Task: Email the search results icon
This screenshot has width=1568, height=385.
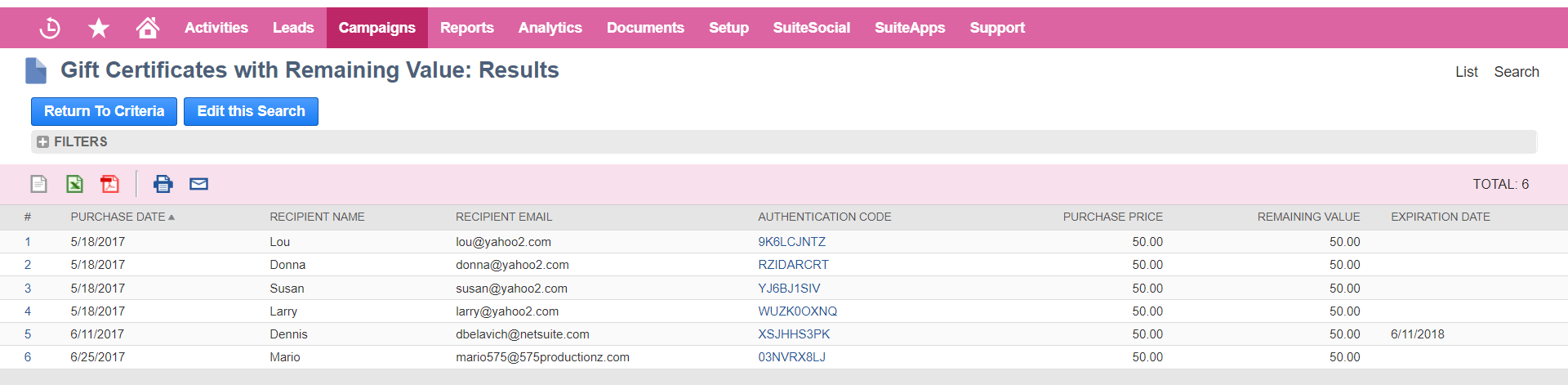Action: 198,184
